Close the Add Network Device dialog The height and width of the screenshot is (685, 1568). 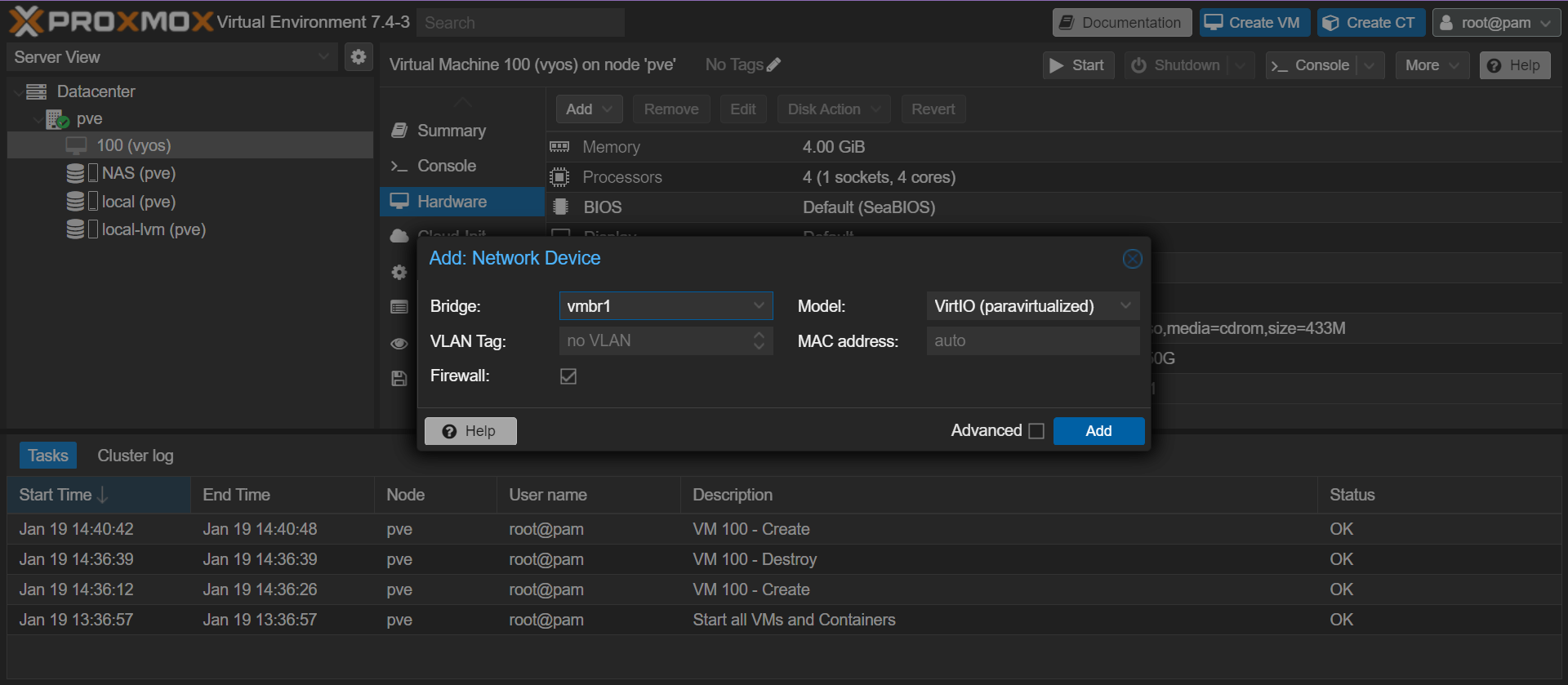point(1132,259)
